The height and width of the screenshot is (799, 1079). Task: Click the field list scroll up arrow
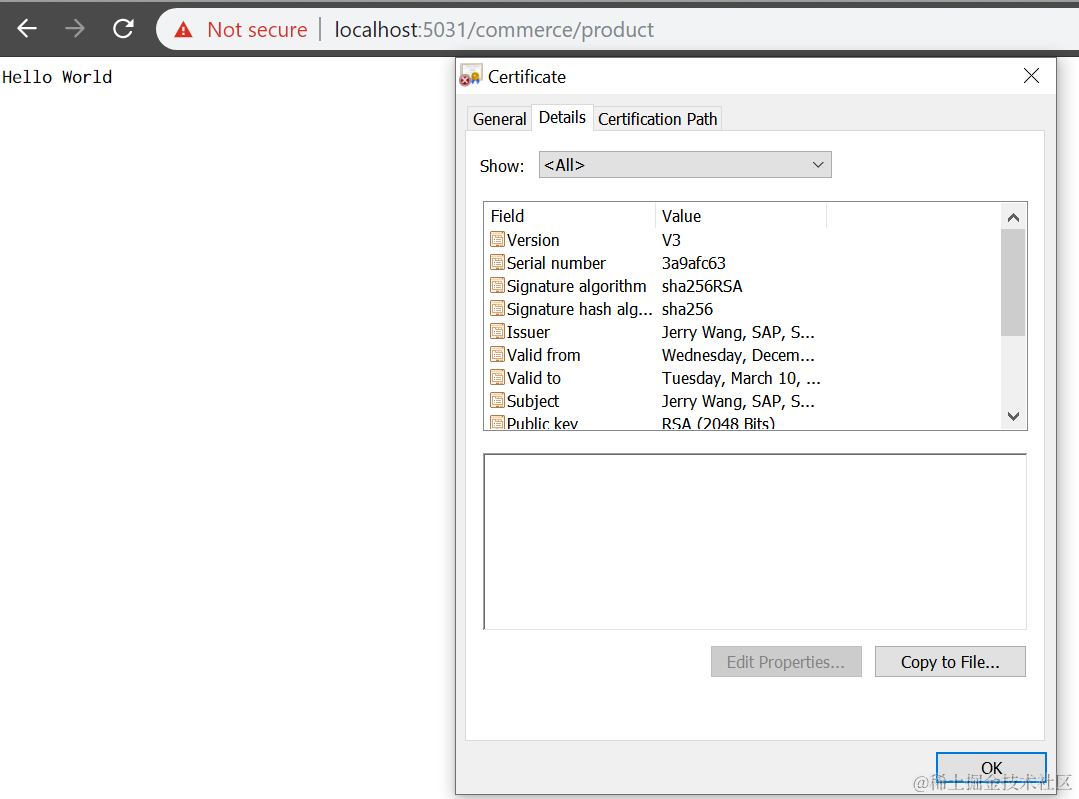1013,217
